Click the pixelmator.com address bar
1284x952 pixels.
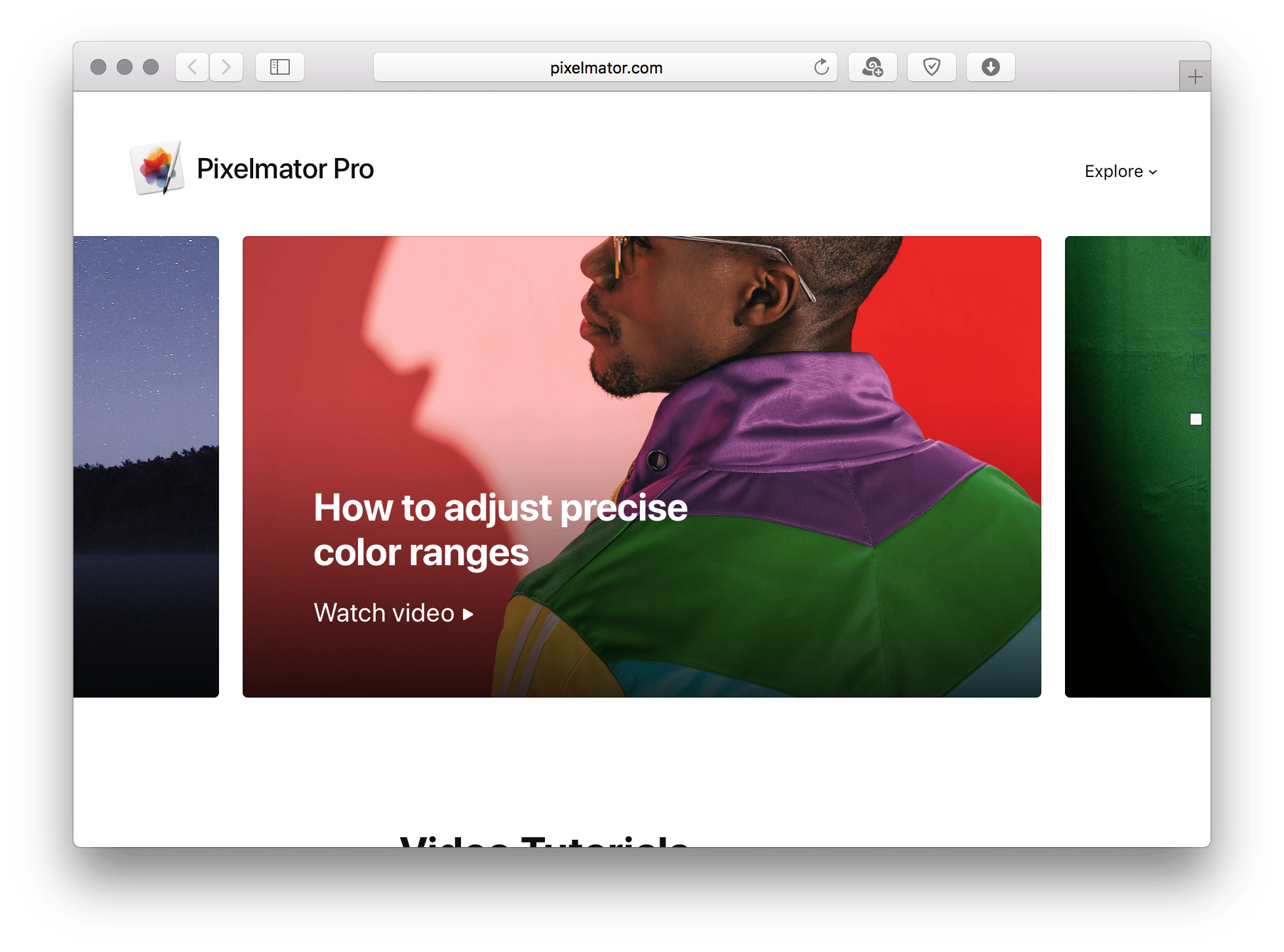tap(605, 67)
